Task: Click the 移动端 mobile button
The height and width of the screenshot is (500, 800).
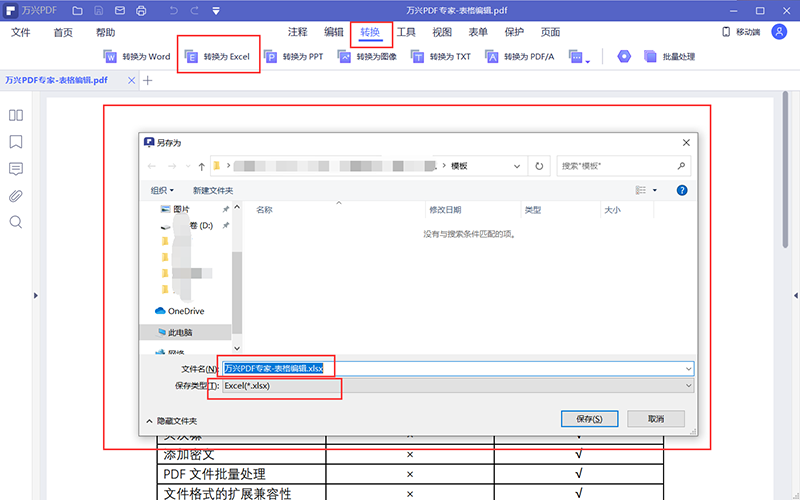Action: [741, 32]
